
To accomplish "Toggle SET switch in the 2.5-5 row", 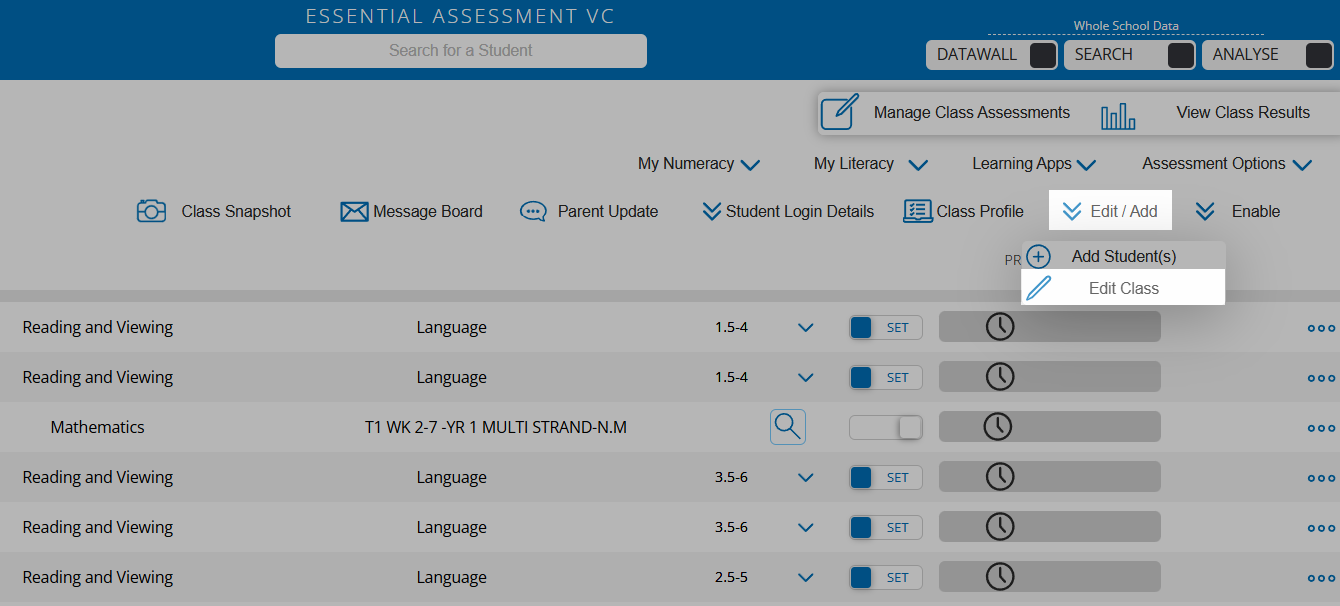I will point(886,577).
